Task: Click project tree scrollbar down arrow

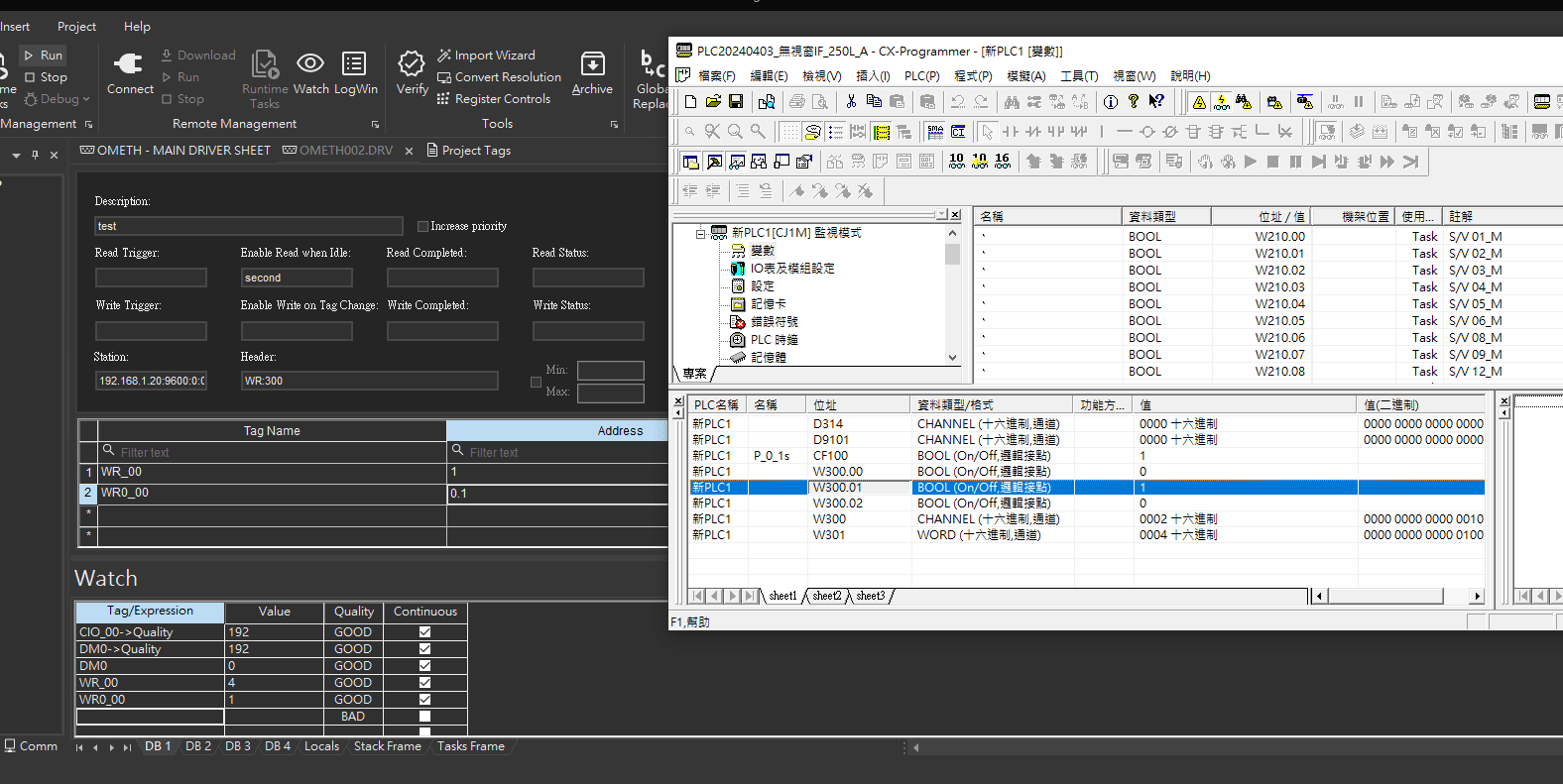Action: (x=952, y=358)
